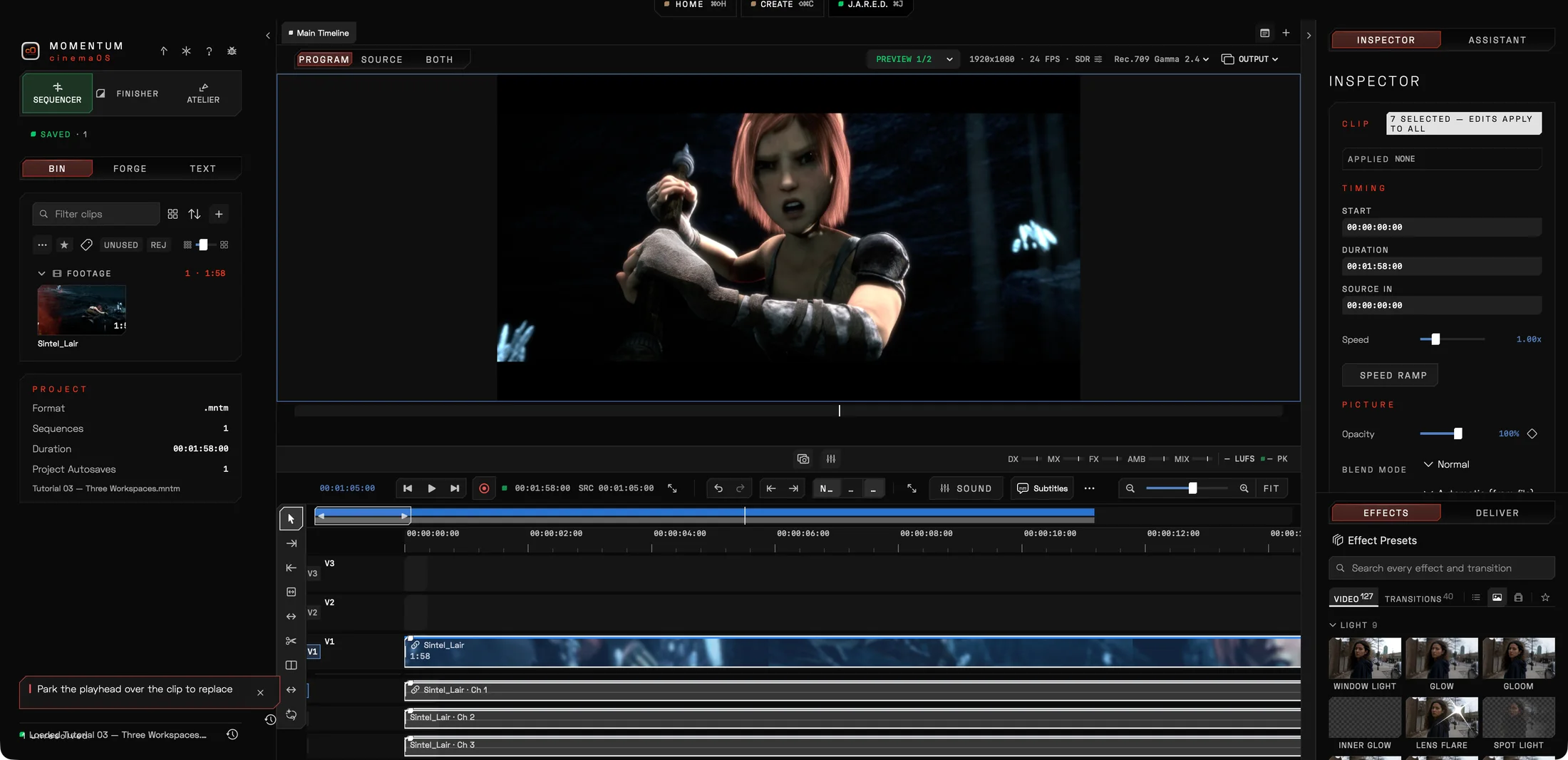Toggle UNUSED clips filter
This screenshot has height=760, width=1568.
click(121, 245)
